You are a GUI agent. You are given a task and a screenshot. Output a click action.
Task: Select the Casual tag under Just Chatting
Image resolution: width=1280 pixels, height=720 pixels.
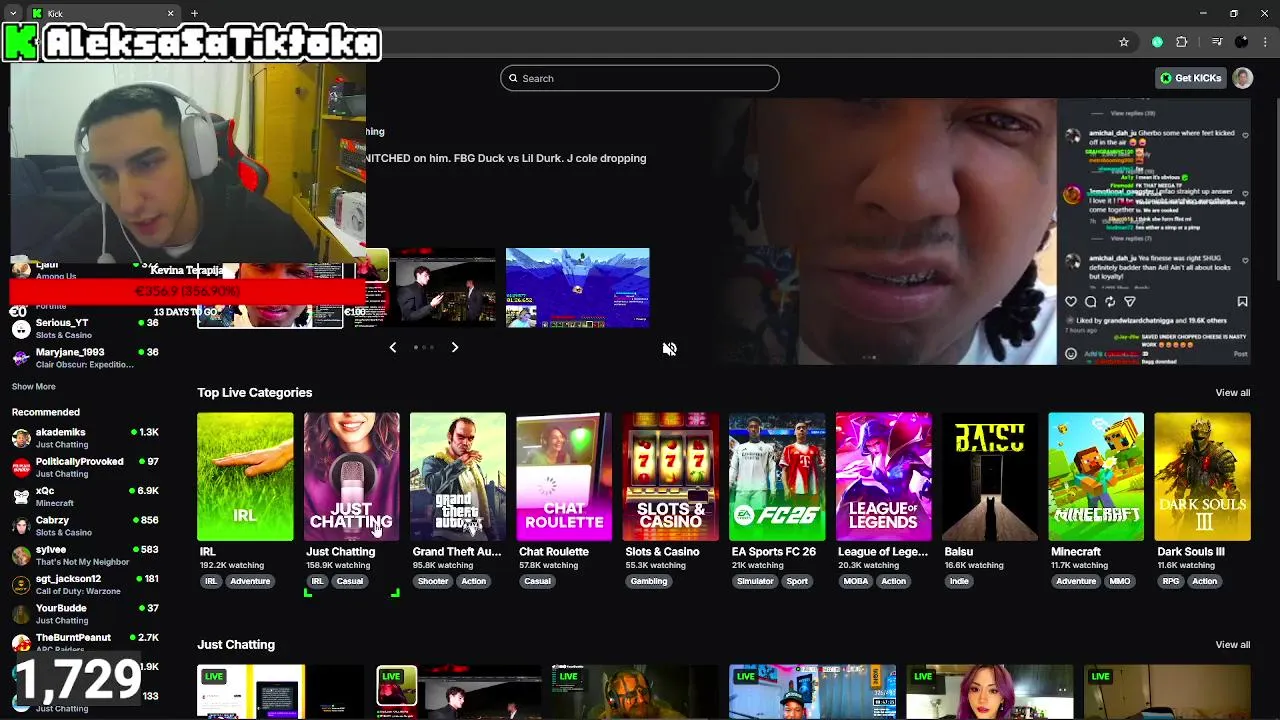[350, 581]
